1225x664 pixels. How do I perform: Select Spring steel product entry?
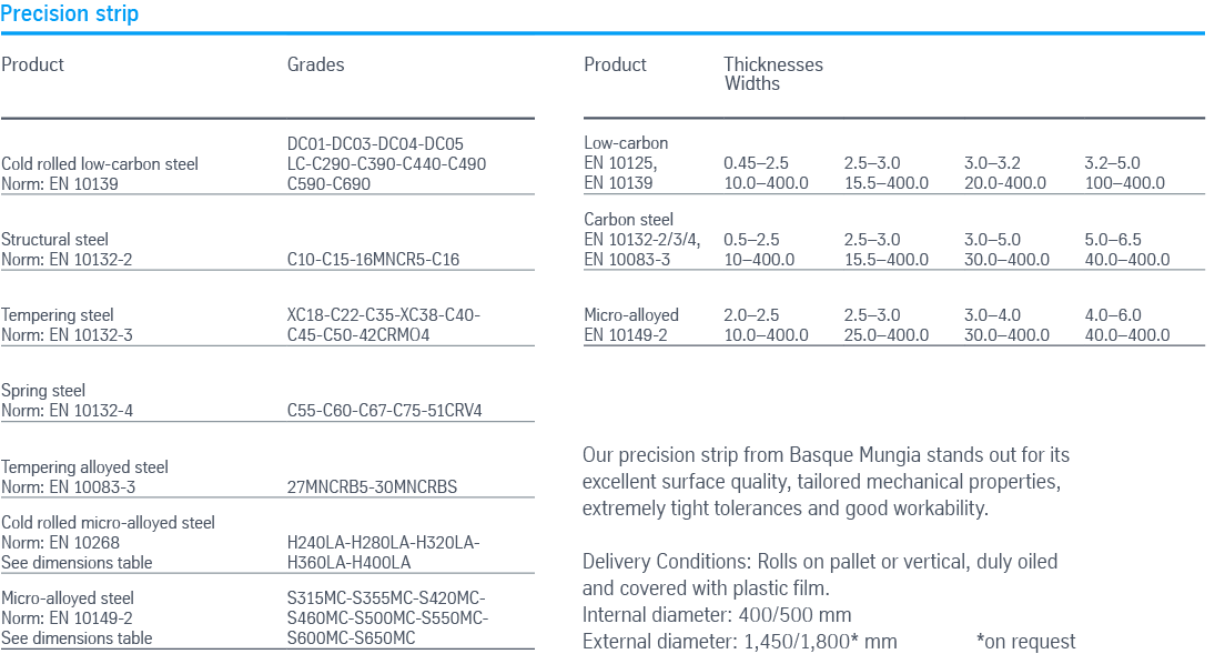click(x=66, y=401)
